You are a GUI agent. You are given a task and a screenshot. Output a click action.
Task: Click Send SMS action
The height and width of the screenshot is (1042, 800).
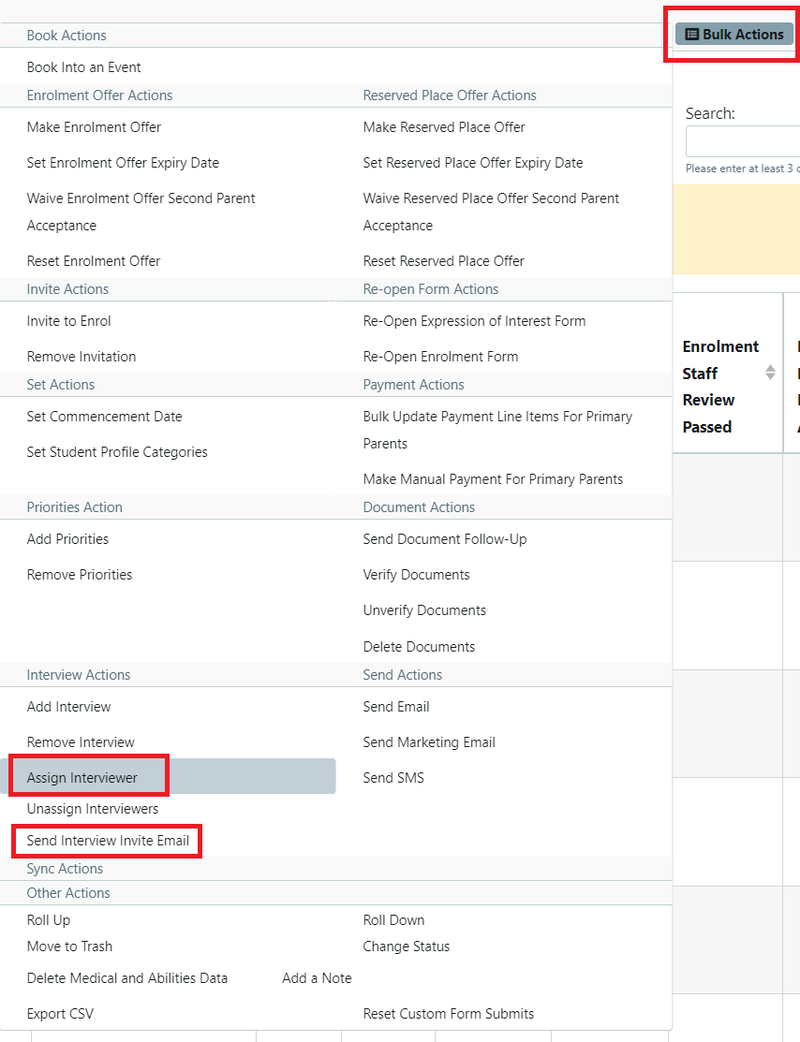click(393, 777)
